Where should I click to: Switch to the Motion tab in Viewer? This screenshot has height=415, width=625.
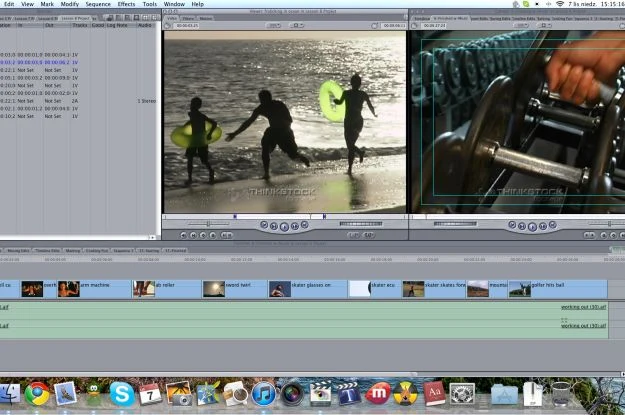[x=205, y=18]
